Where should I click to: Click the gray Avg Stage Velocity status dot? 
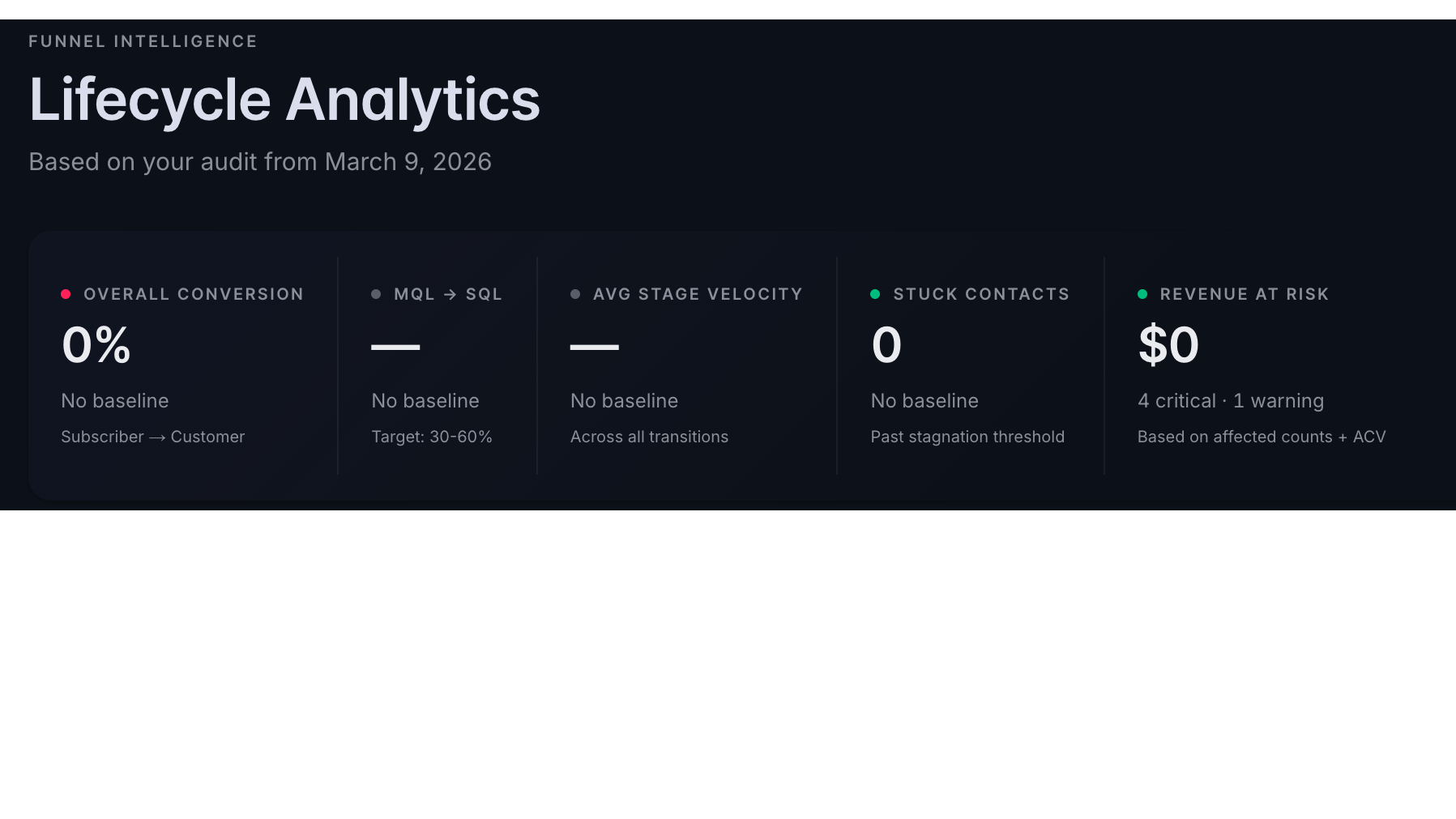point(575,294)
